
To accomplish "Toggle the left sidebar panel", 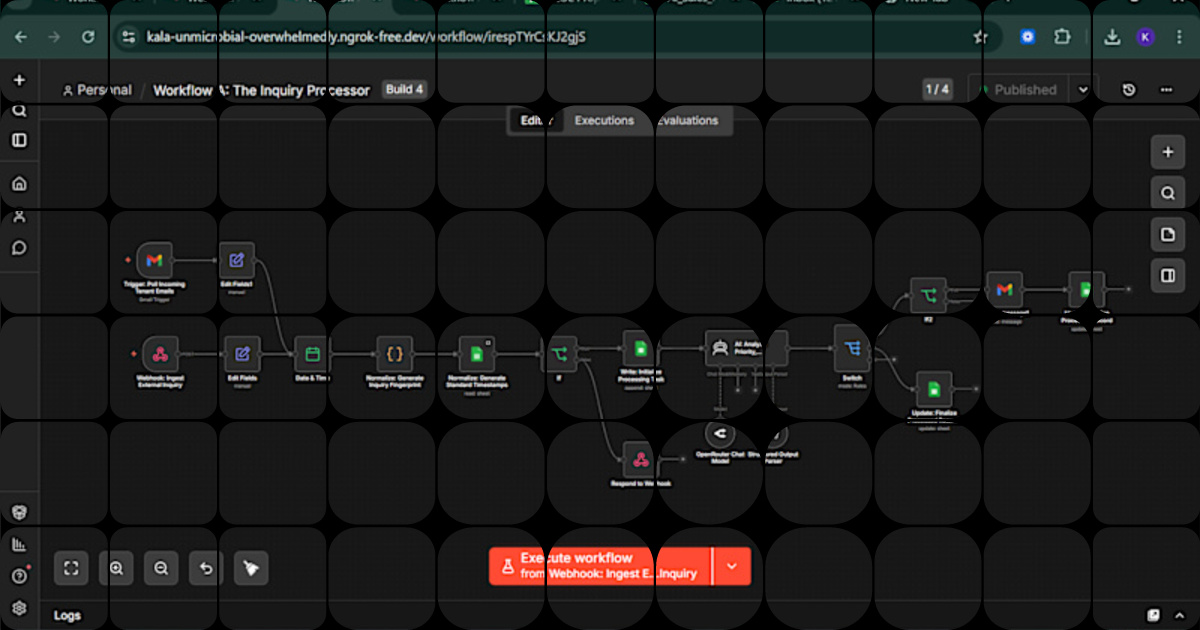I will pos(19,140).
